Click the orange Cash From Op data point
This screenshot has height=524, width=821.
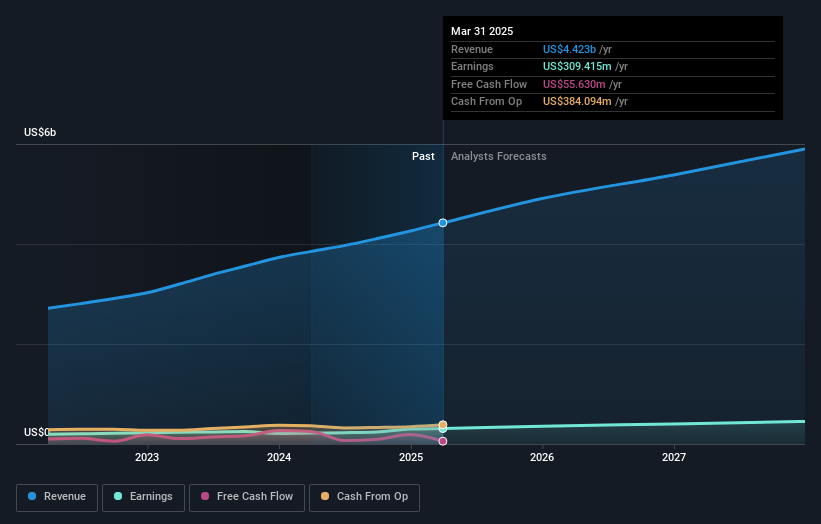[443, 425]
